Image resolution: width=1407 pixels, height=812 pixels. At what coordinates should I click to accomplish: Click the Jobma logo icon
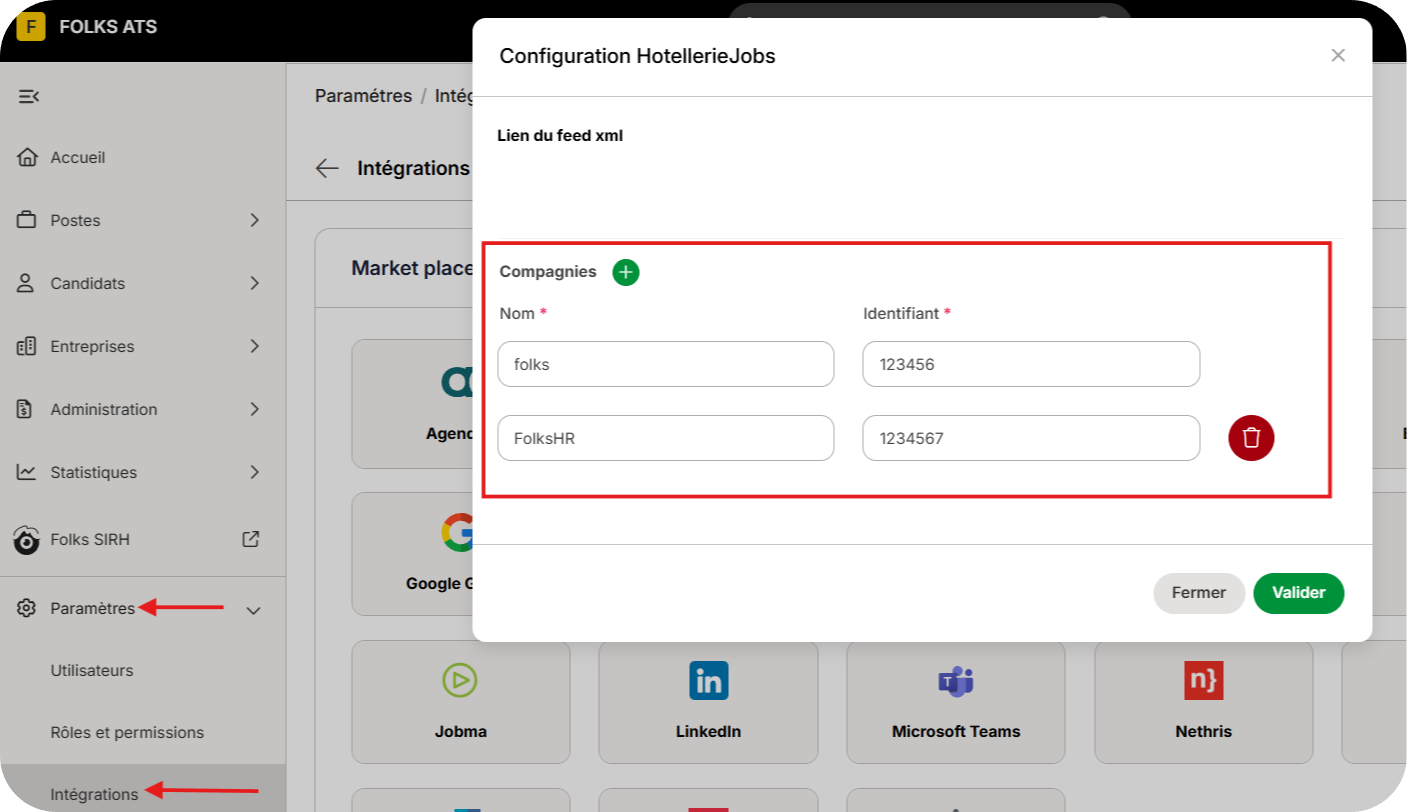pyautogui.click(x=460, y=681)
